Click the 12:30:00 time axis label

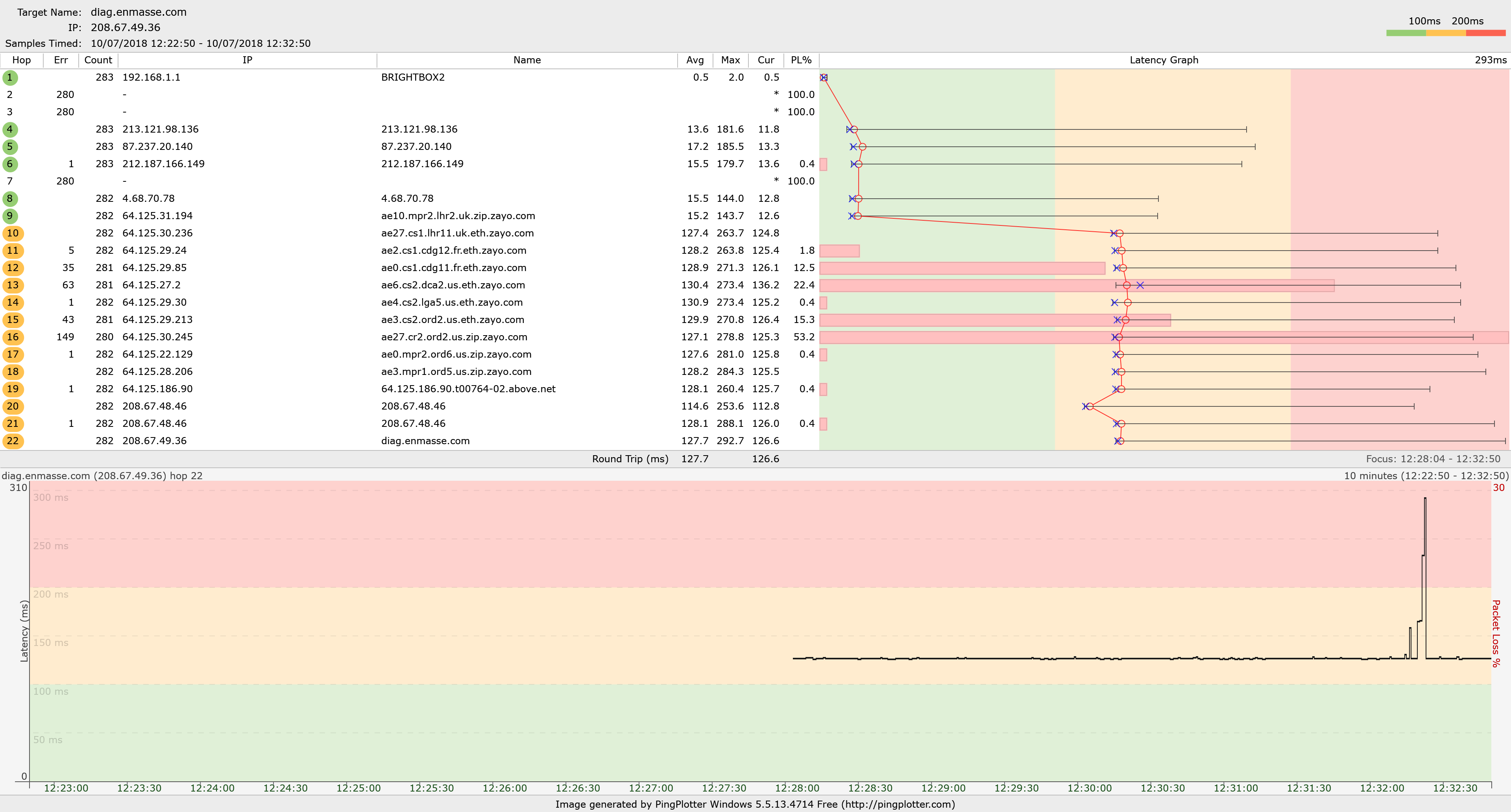(x=1089, y=788)
